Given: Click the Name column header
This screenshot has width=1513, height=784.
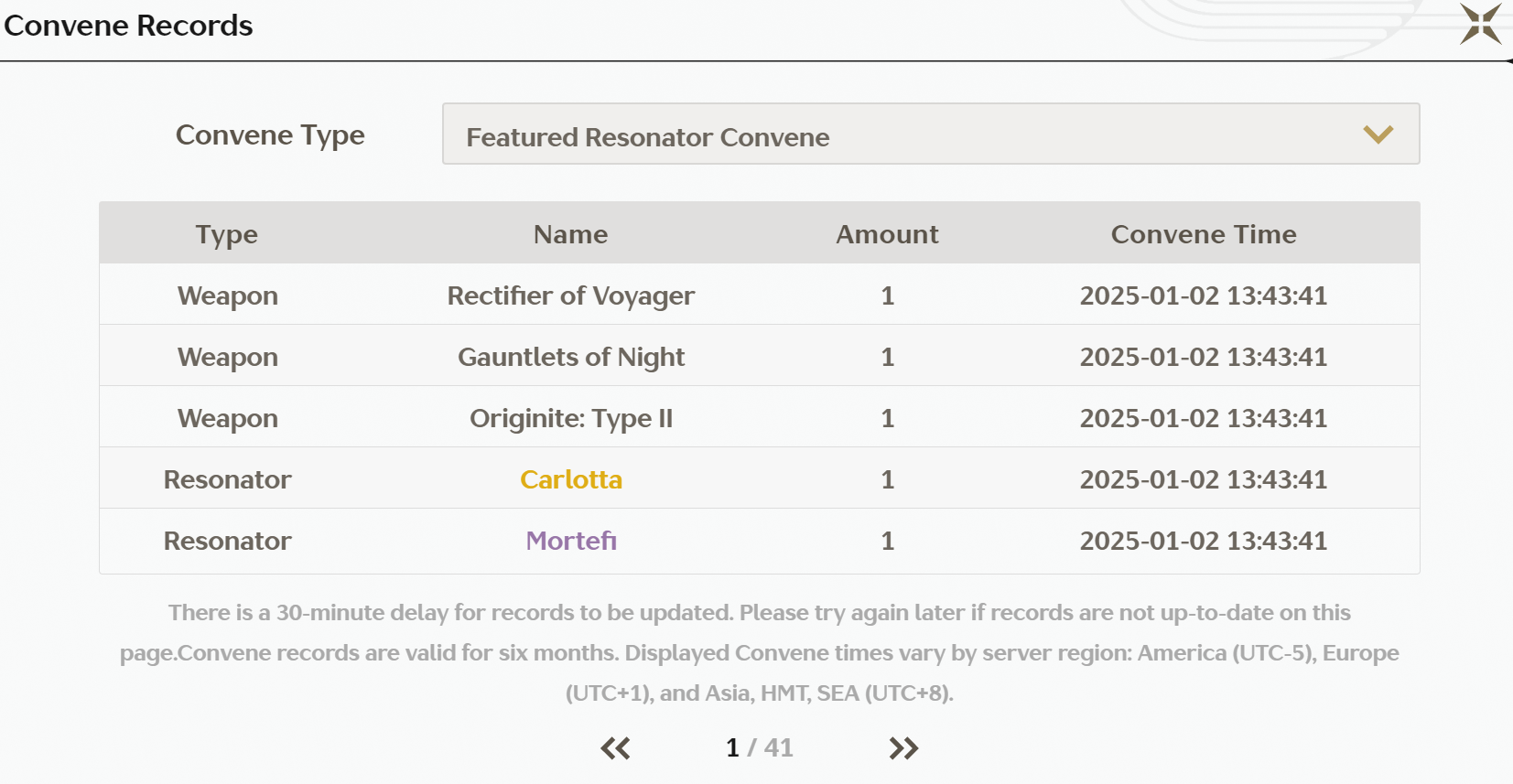Looking at the screenshot, I should [x=571, y=234].
